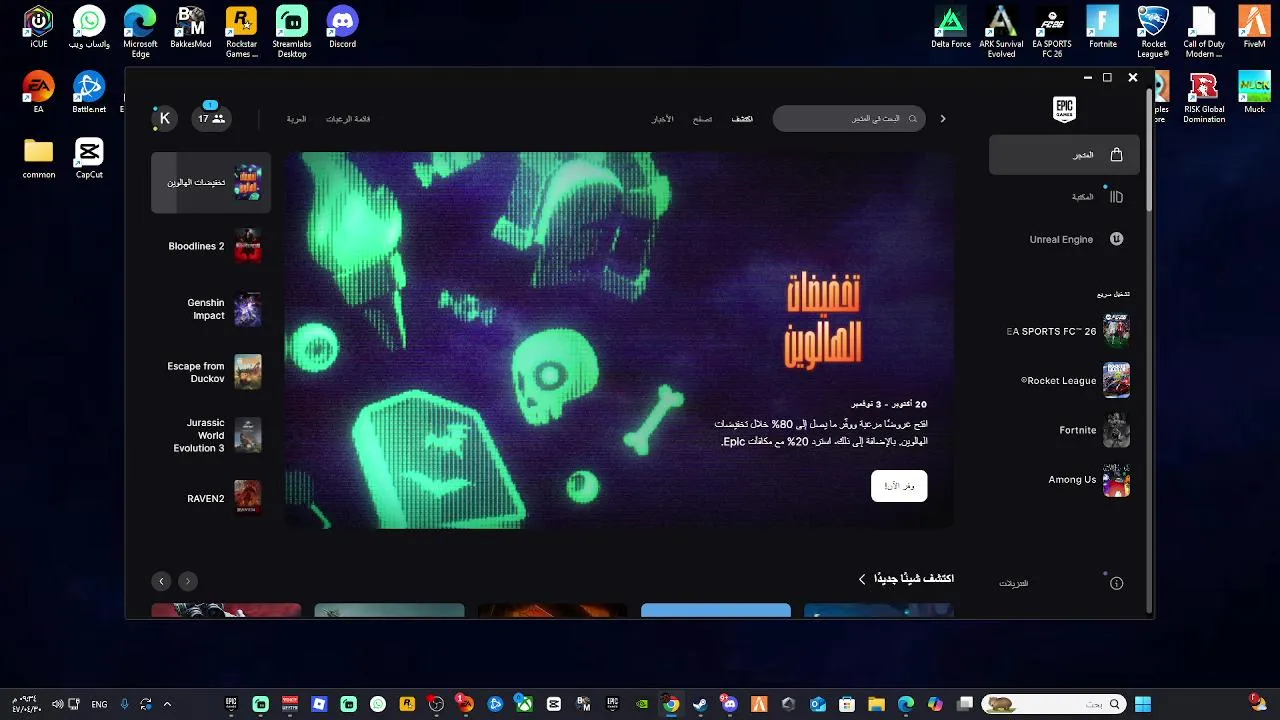
Task: Open the Wishlist (قائمة الرغبات) link
Action: [348, 119]
